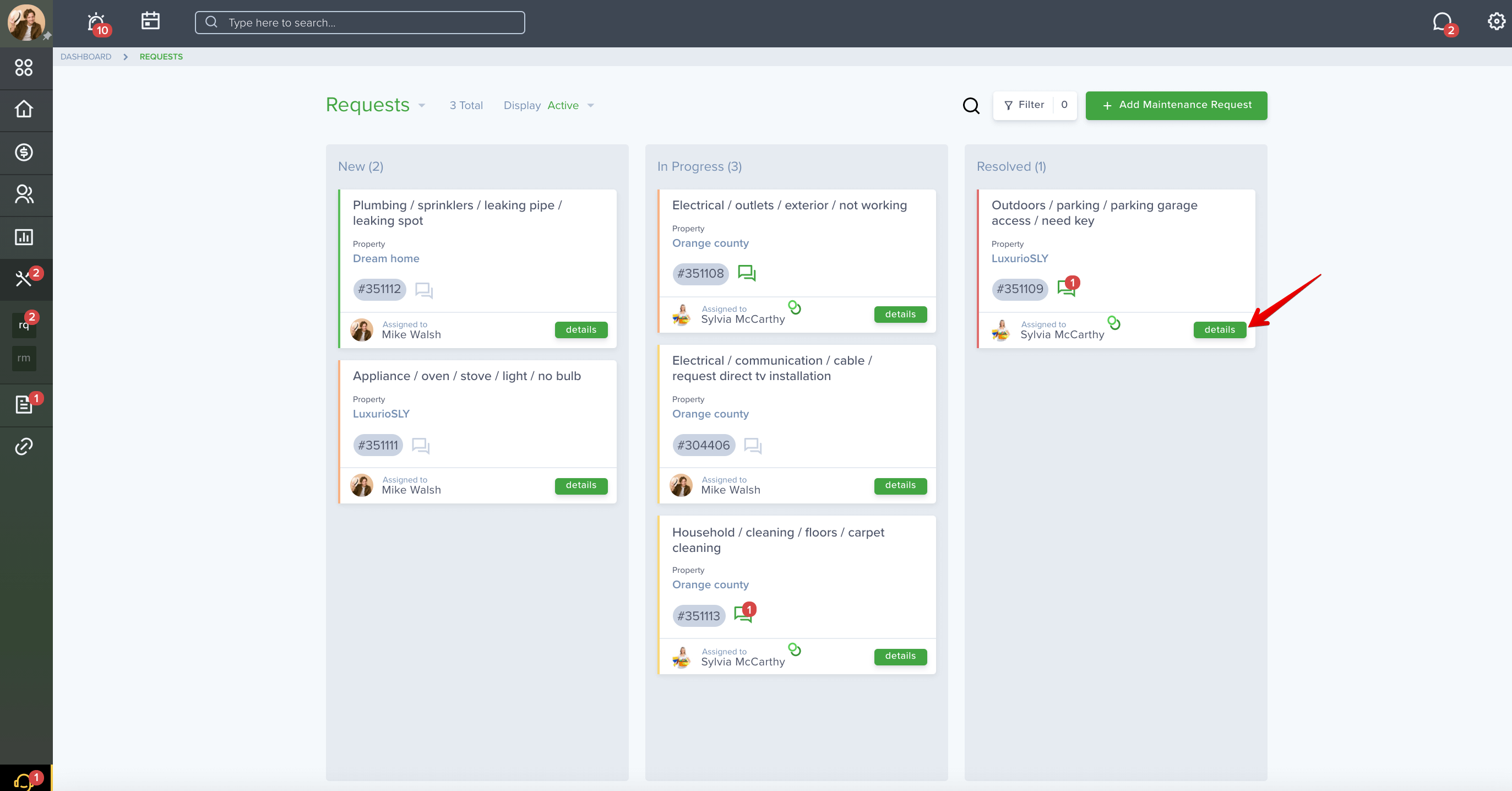
Task: Click LuxurioSLY property link on #351111 card
Action: click(x=381, y=414)
